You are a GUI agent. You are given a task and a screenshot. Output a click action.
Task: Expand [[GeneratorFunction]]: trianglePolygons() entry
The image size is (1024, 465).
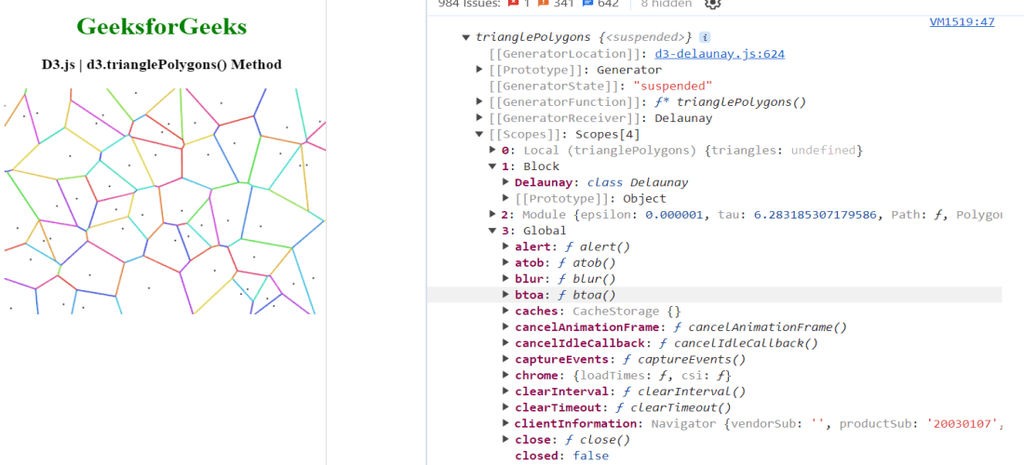point(480,102)
